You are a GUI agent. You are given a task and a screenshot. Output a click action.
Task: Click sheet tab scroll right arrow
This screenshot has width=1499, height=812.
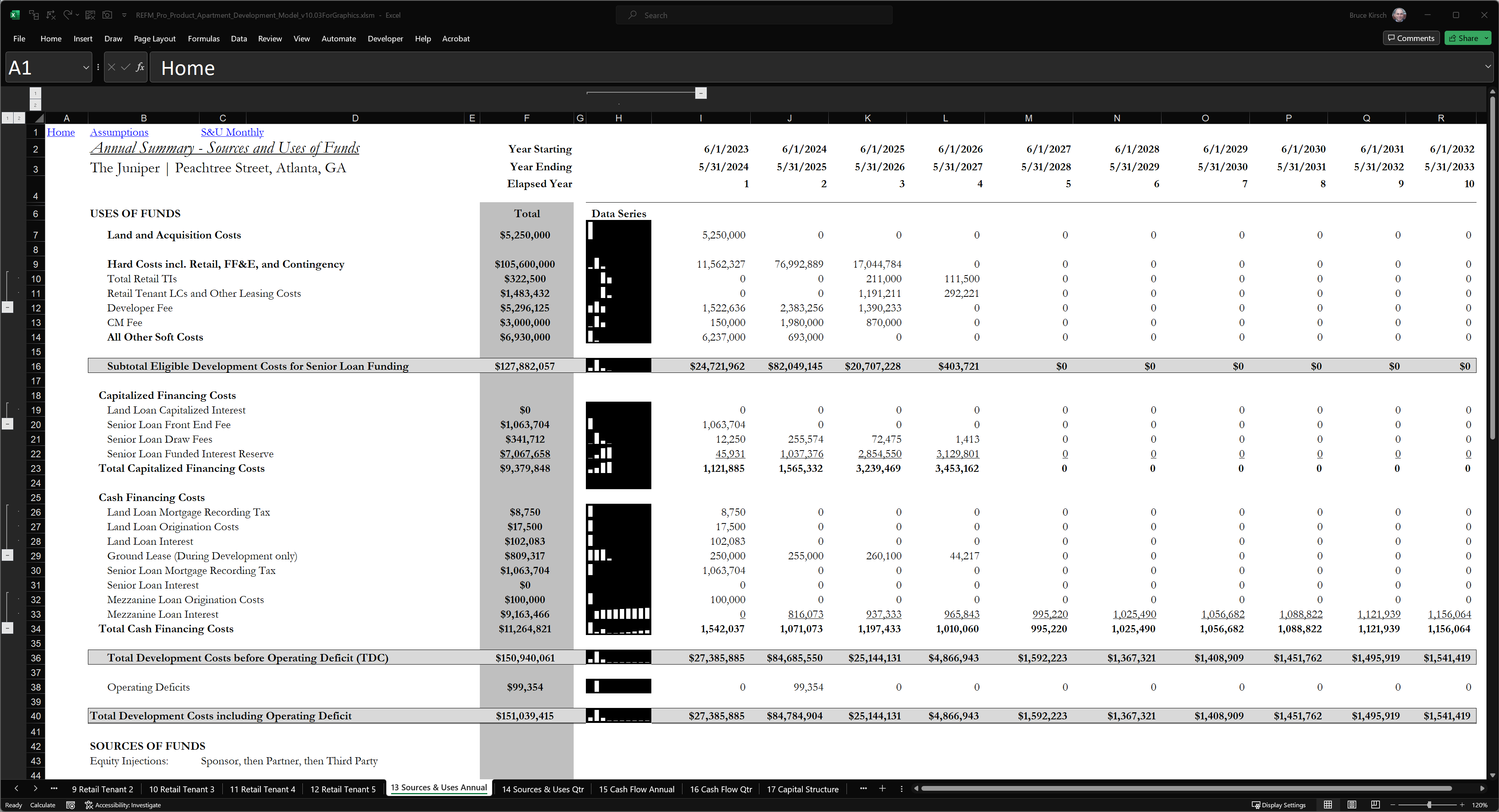(35, 789)
